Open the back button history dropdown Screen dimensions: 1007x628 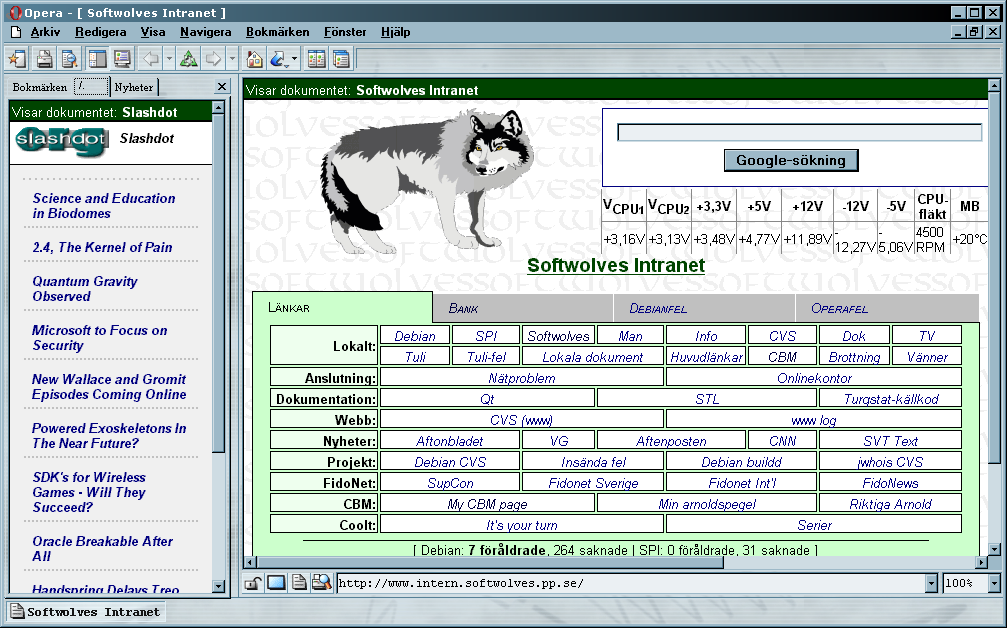point(167,59)
